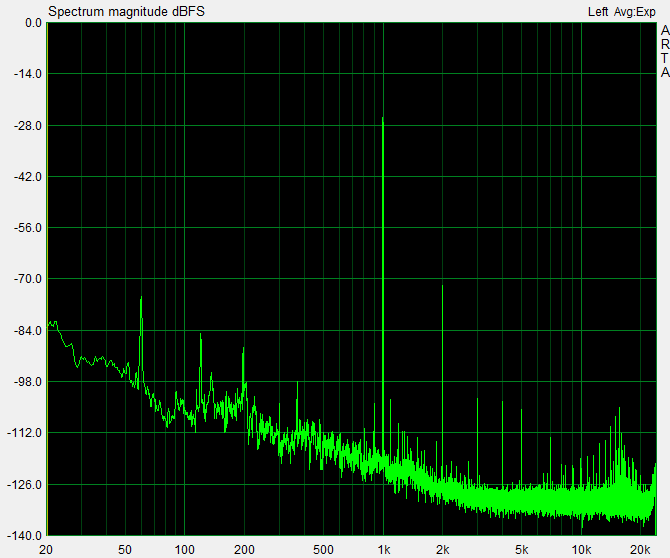The width and height of the screenshot is (670, 558).
Task: Click the -56.0 dB axis label
Action: click(28, 228)
